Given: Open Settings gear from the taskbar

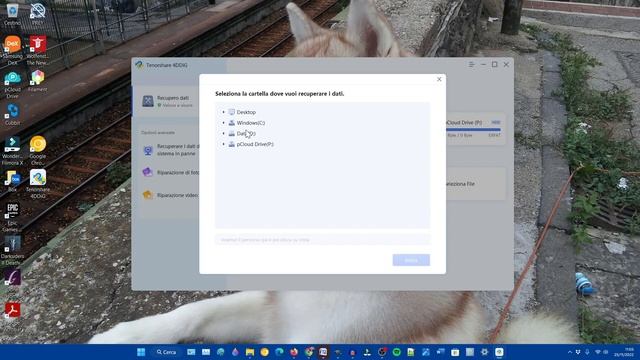Looking at the screenshot, I should [x=484, y=352].
